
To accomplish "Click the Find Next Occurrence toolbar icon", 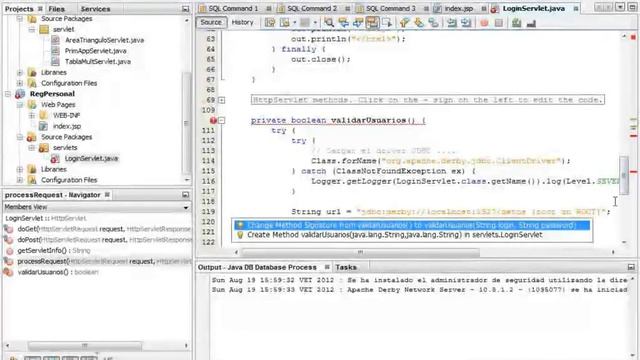I will coord(358,23).
